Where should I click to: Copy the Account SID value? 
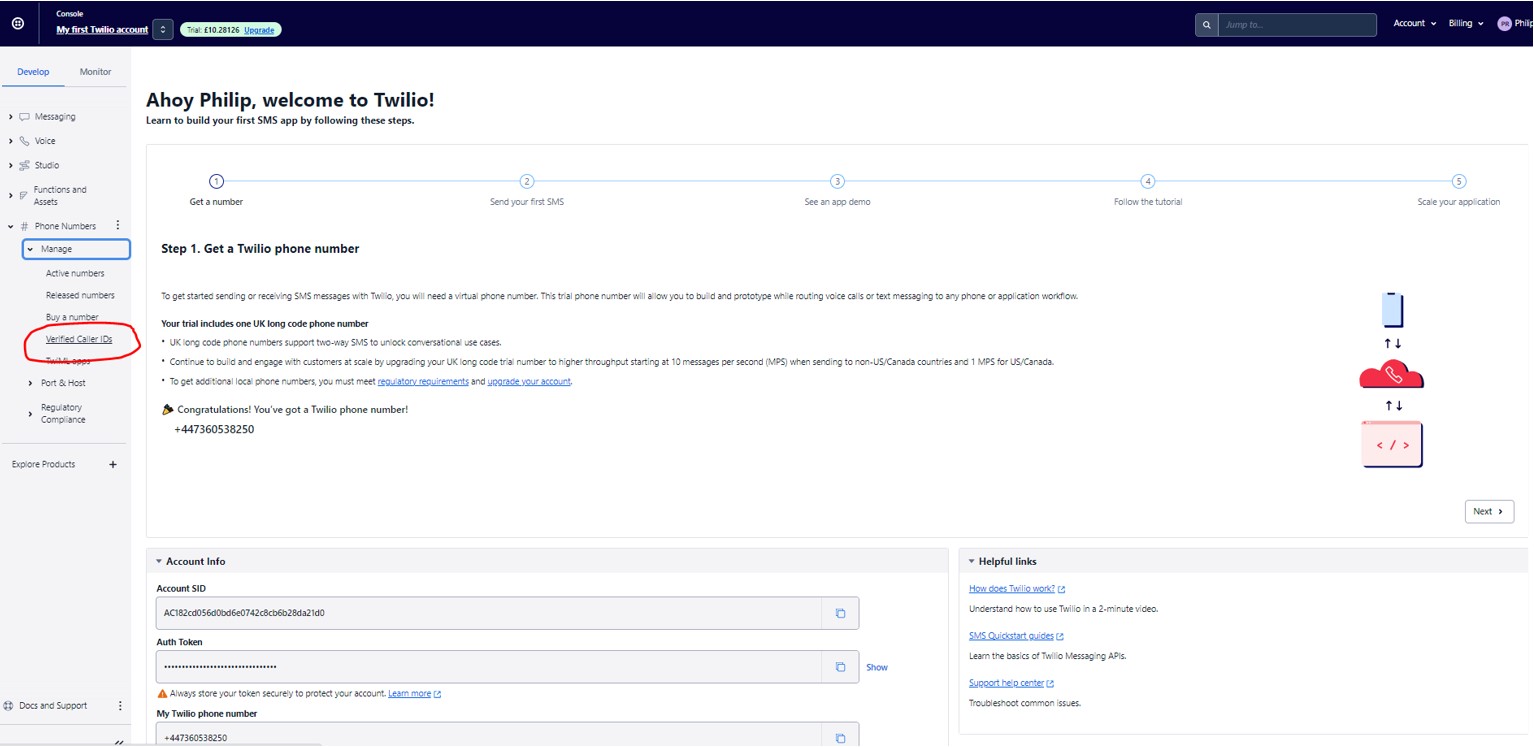840,613
